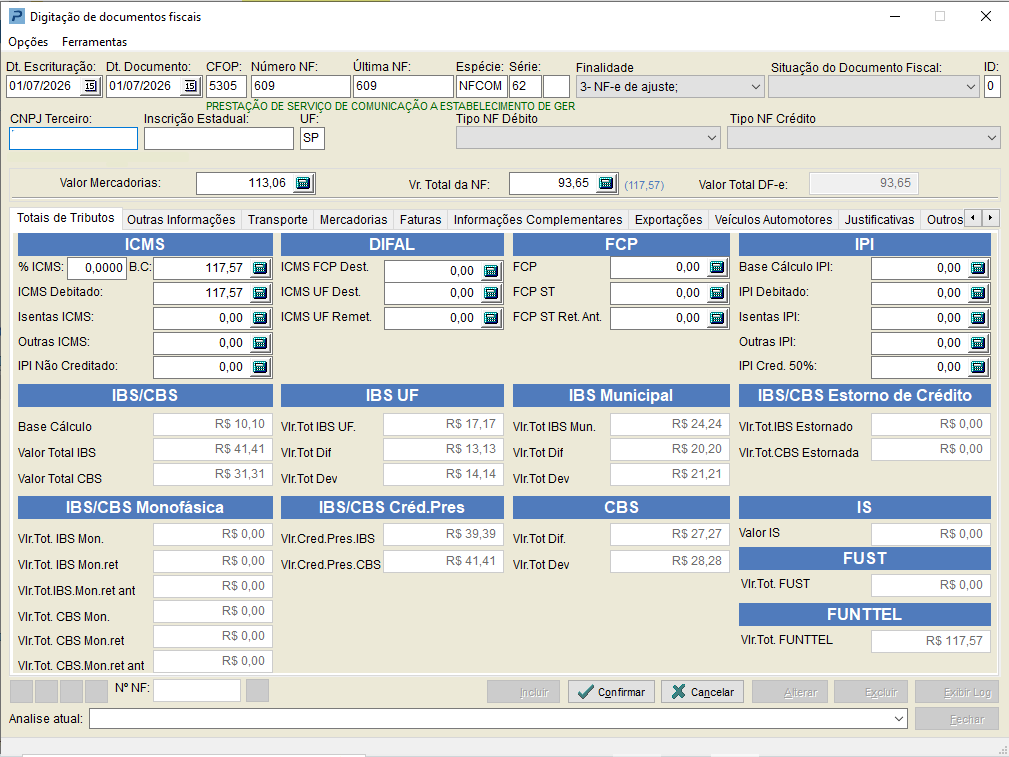Open calculator beside ICMS B.C. field
Viewport: 1009px width, 757px height.
260,268
